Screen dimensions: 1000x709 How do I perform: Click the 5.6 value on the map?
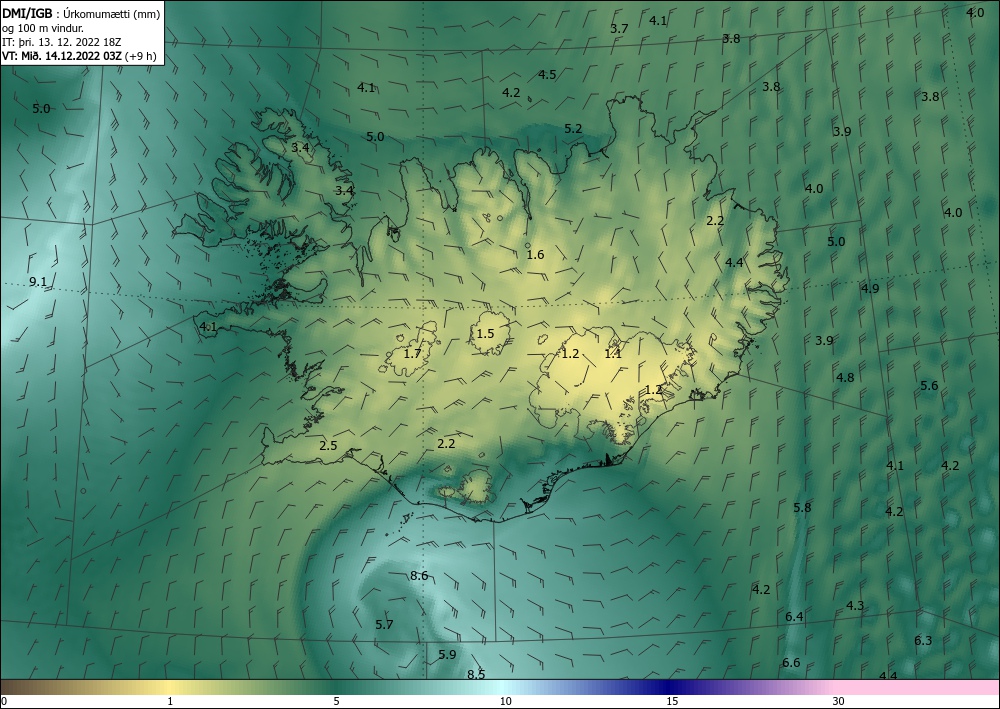[x=929, y=385]
